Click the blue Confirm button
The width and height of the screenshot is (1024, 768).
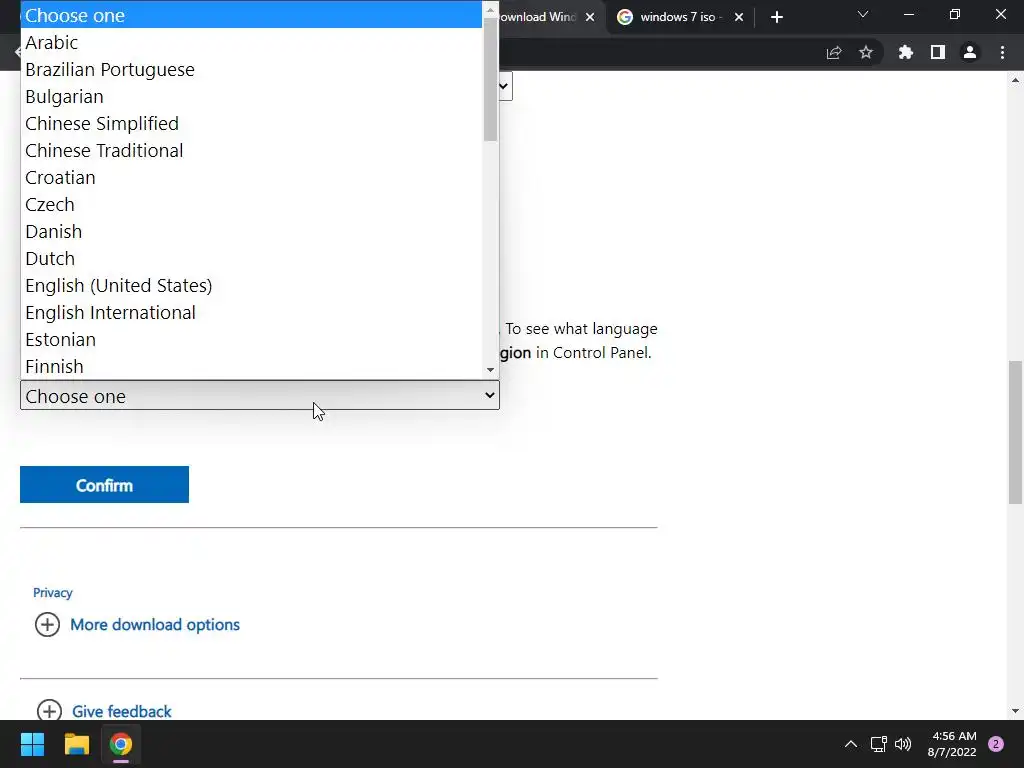click(104, 485)
